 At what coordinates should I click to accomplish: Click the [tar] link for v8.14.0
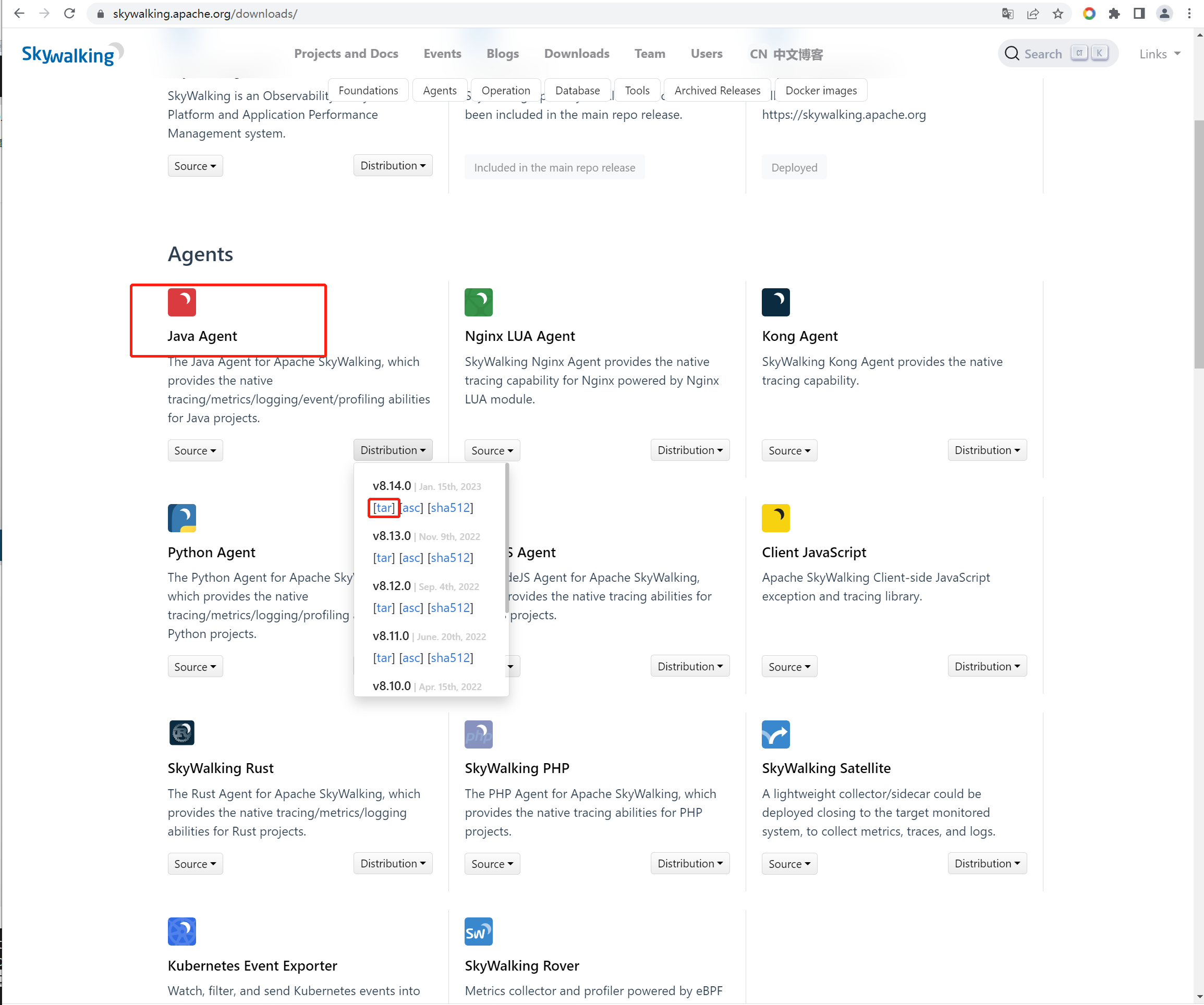click(x=384, y=507)
